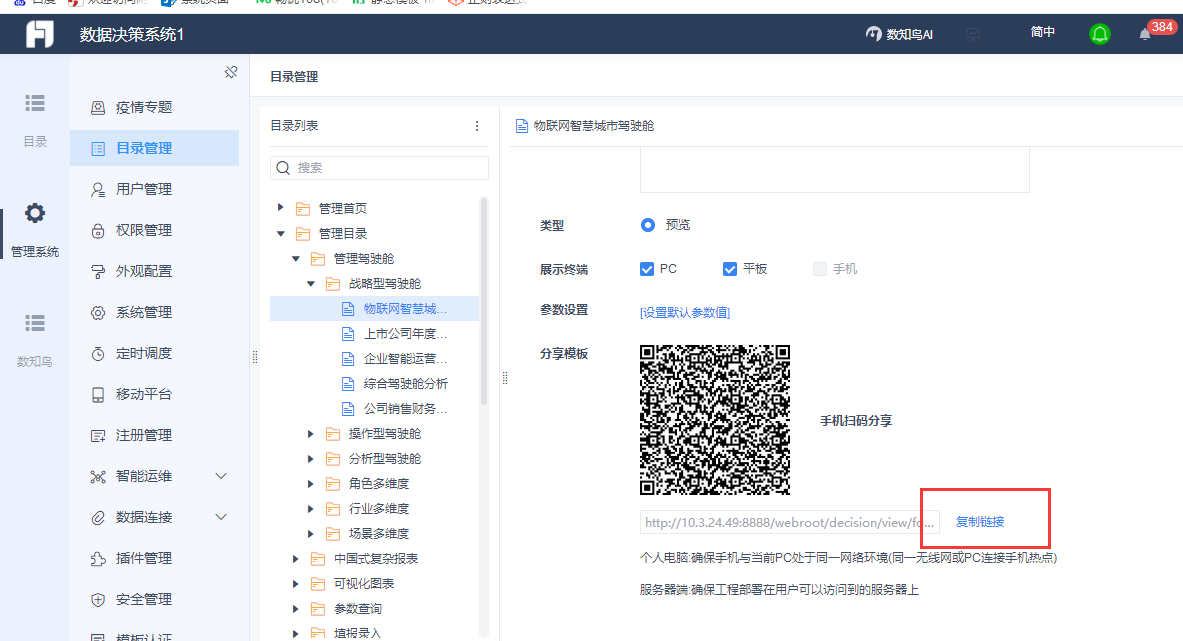Open 疫情专题 menu item
This screenshot has width=1183, height=641.
pyautogui.click(x=155, y=107)
